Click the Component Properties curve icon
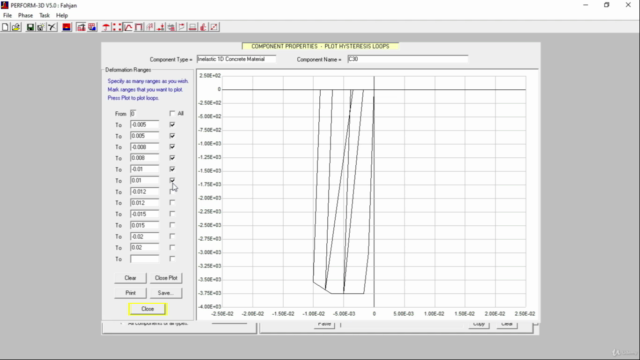Viewport: 640px width, 360px height. (x=128, y=27)
